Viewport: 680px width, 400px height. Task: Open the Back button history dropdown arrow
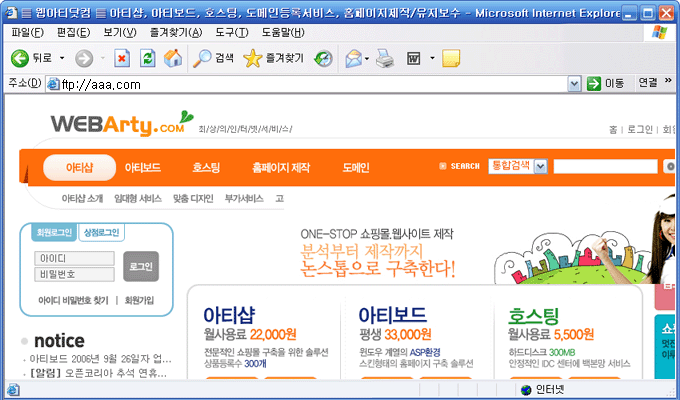point(62,58)
